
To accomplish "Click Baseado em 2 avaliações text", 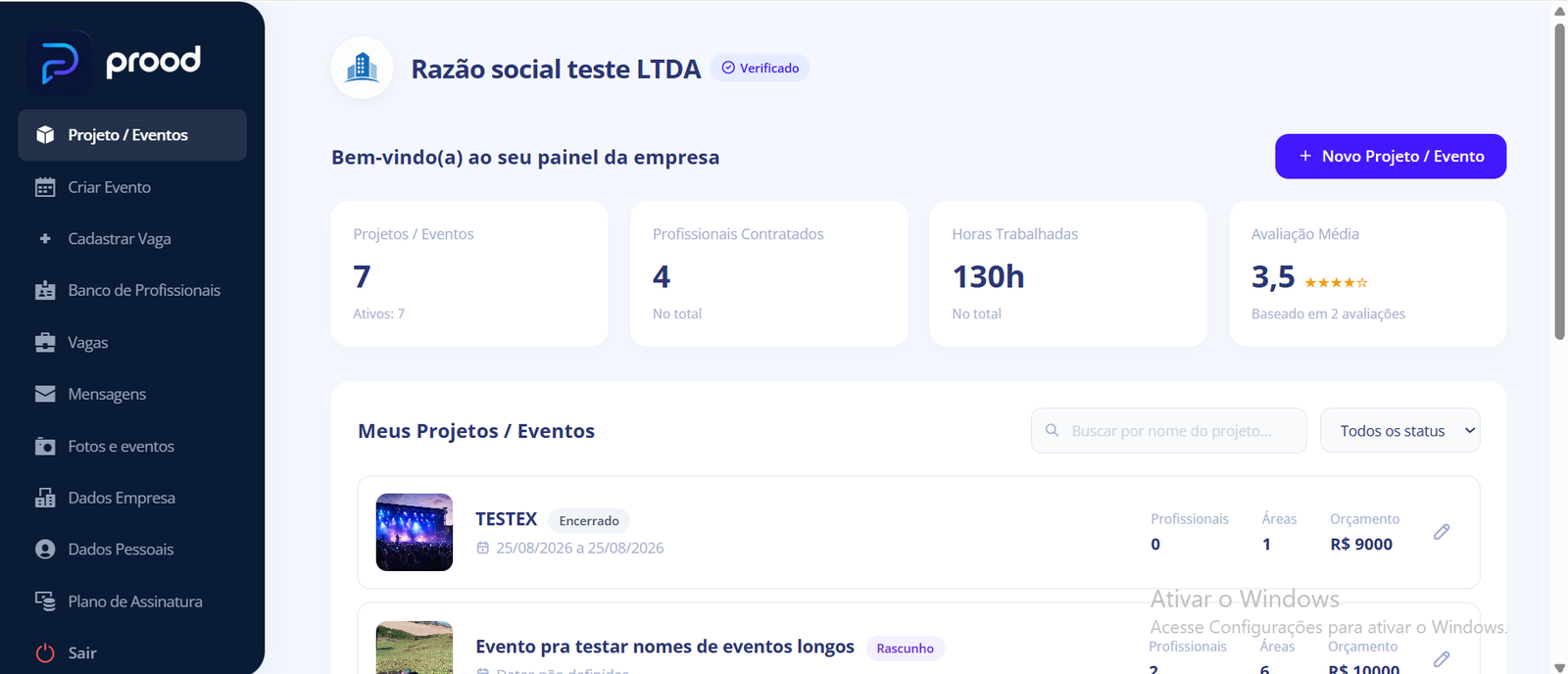I will [x=1328, y=313].
